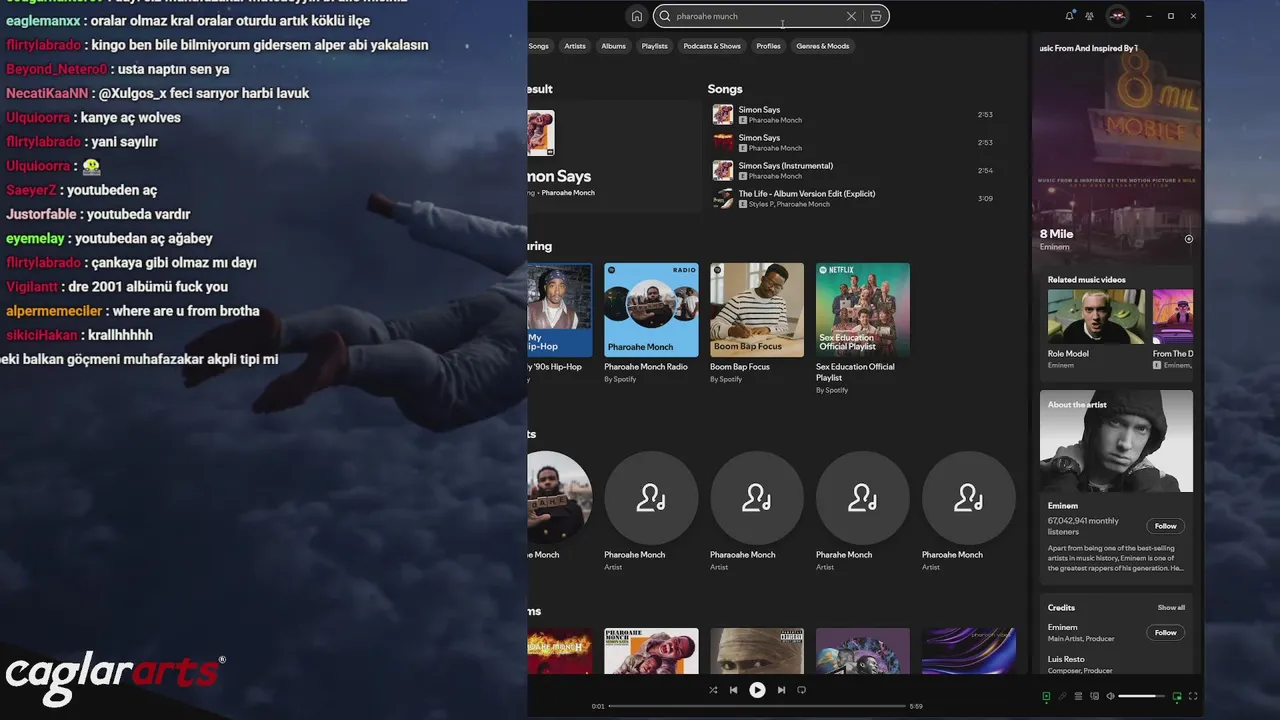Toggle the Miniplayer icon
1280x720 pixels.
[x=1177, y=696]
